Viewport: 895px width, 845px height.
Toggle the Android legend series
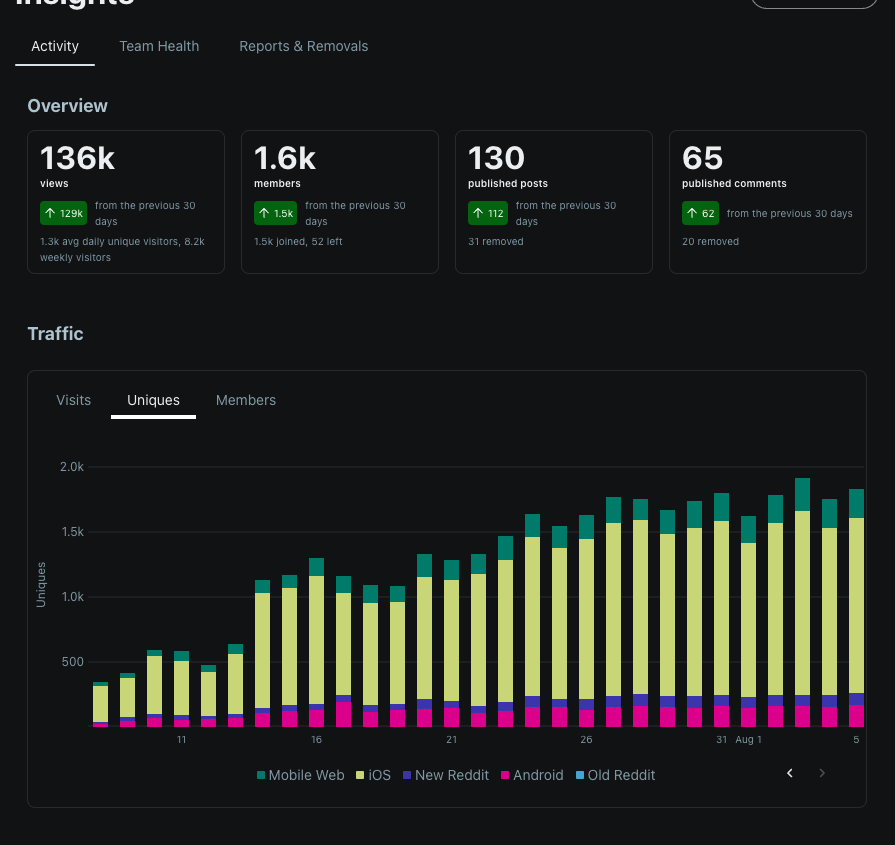tap(532, 775)
